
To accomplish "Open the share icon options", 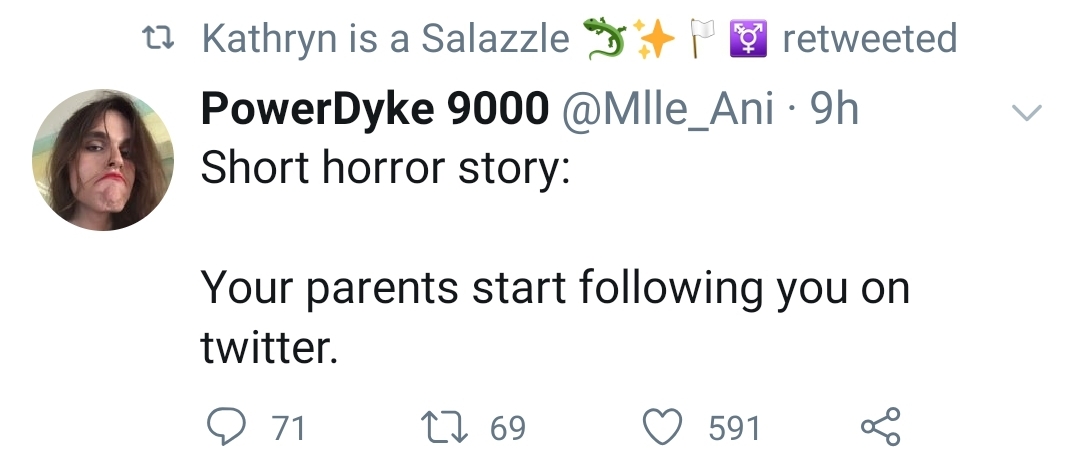I will tap(881, 426).
